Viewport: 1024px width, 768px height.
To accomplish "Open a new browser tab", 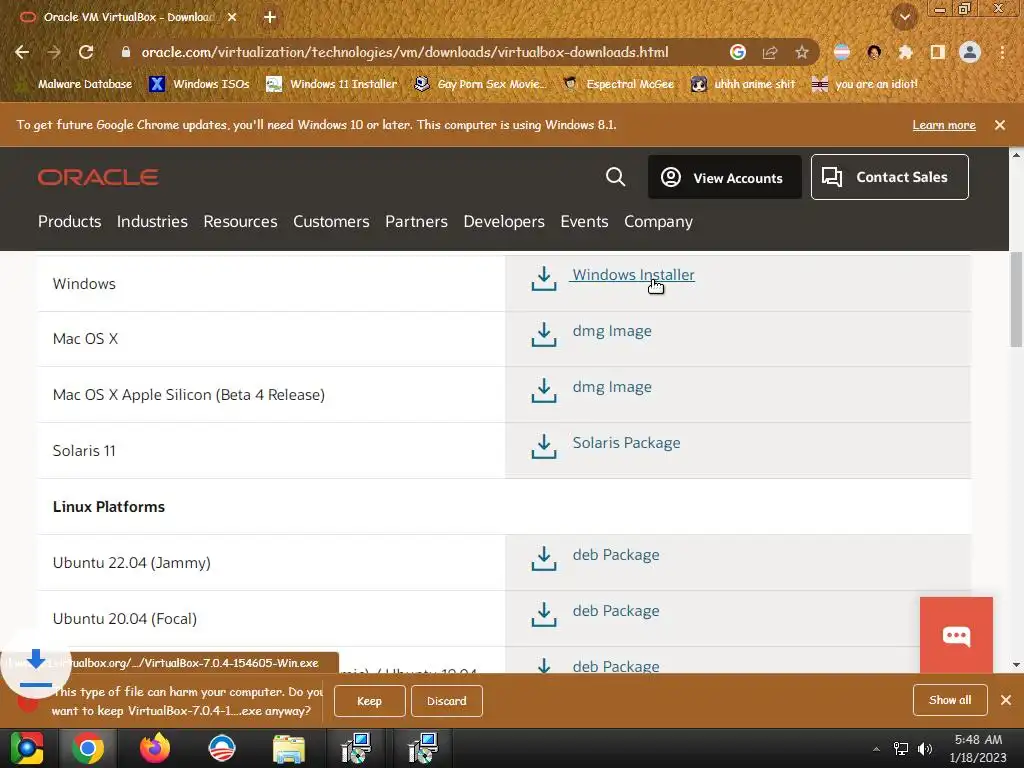I will pos(270,17).
